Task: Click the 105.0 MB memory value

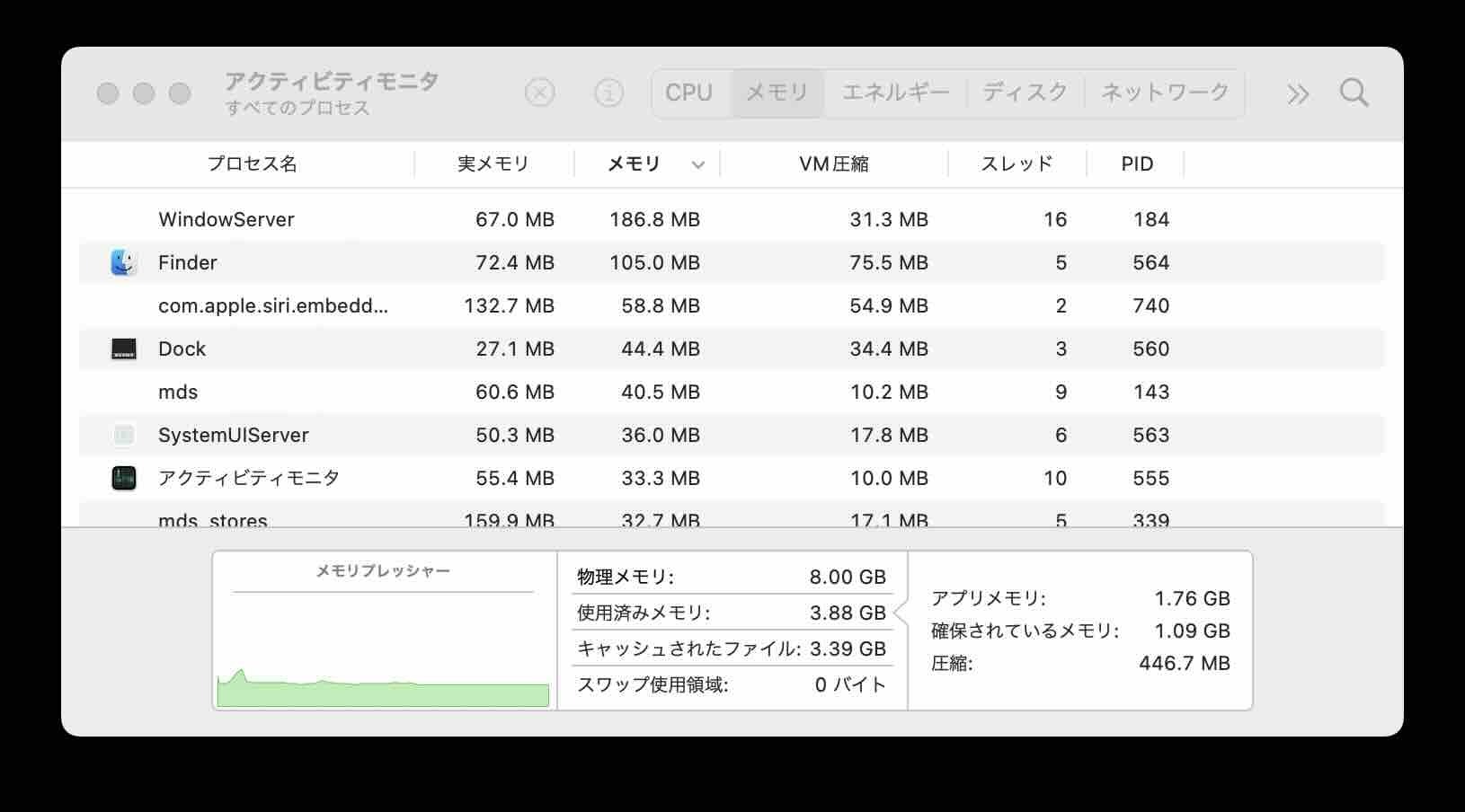Action: [654, 262]
